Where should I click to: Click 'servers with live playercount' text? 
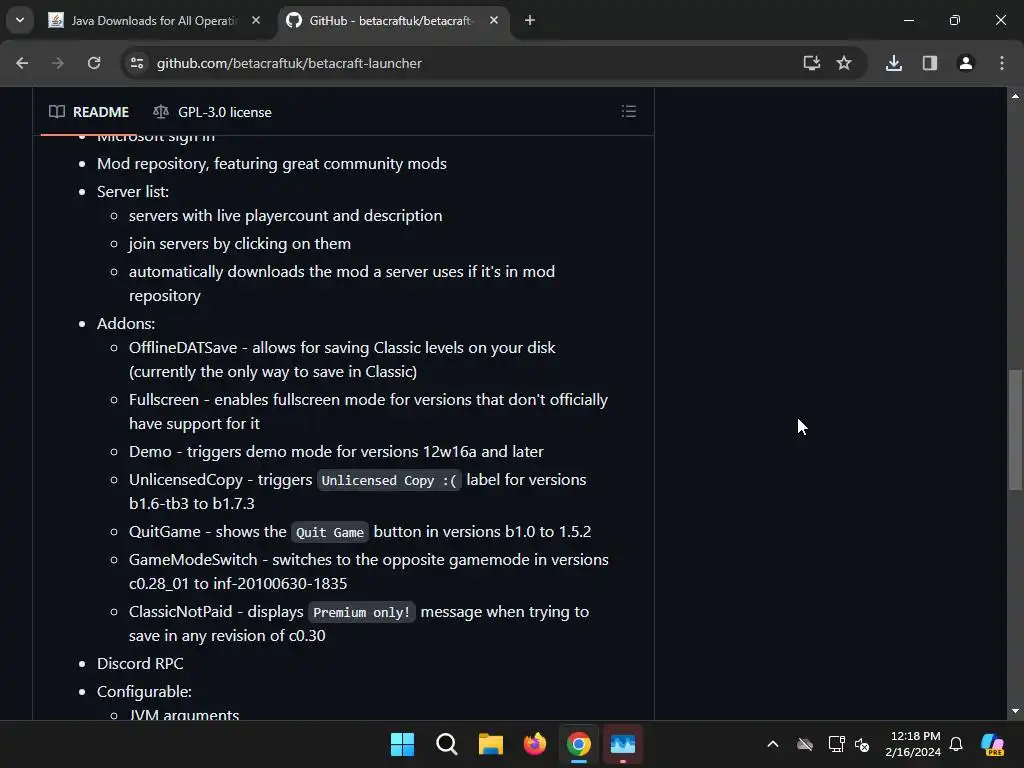(285, 216)
